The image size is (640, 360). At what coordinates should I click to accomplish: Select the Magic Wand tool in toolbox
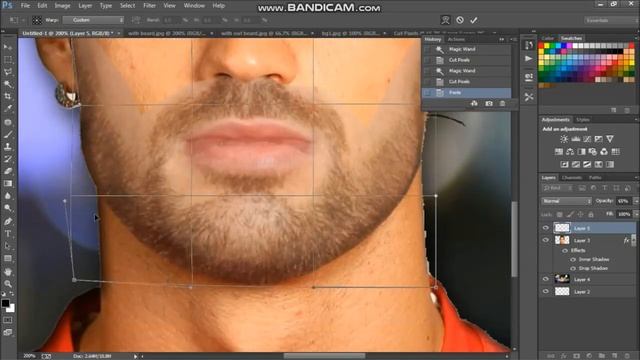point(8,84)
